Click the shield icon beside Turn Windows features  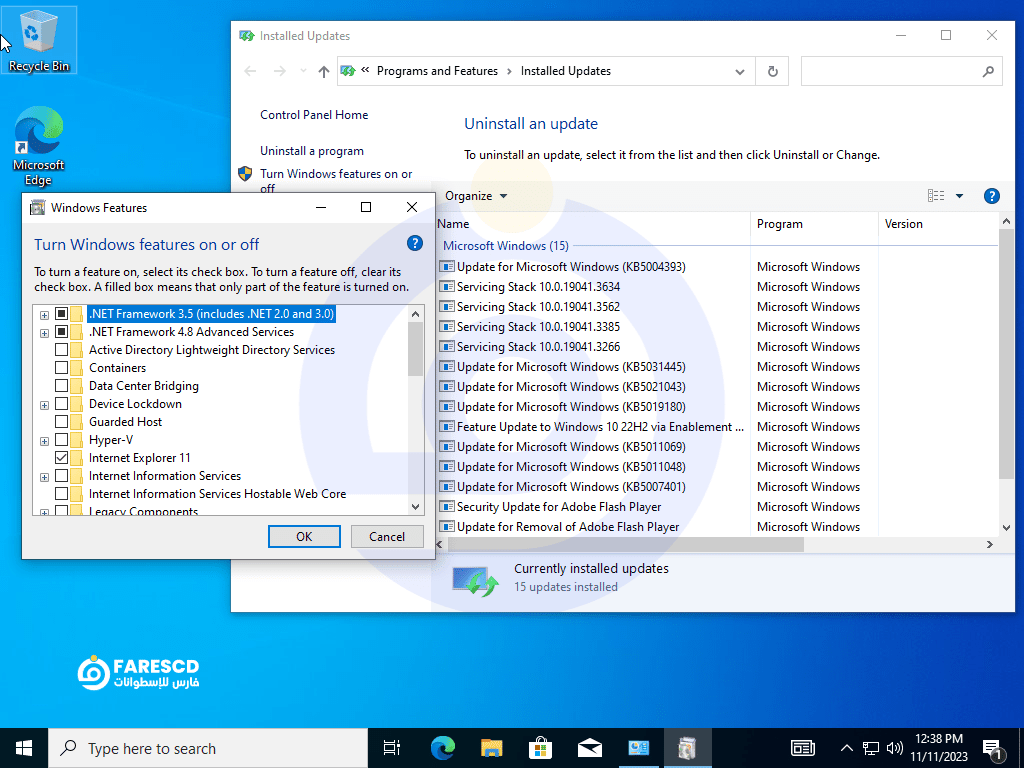pyautogui.click(x=245, y=174)
